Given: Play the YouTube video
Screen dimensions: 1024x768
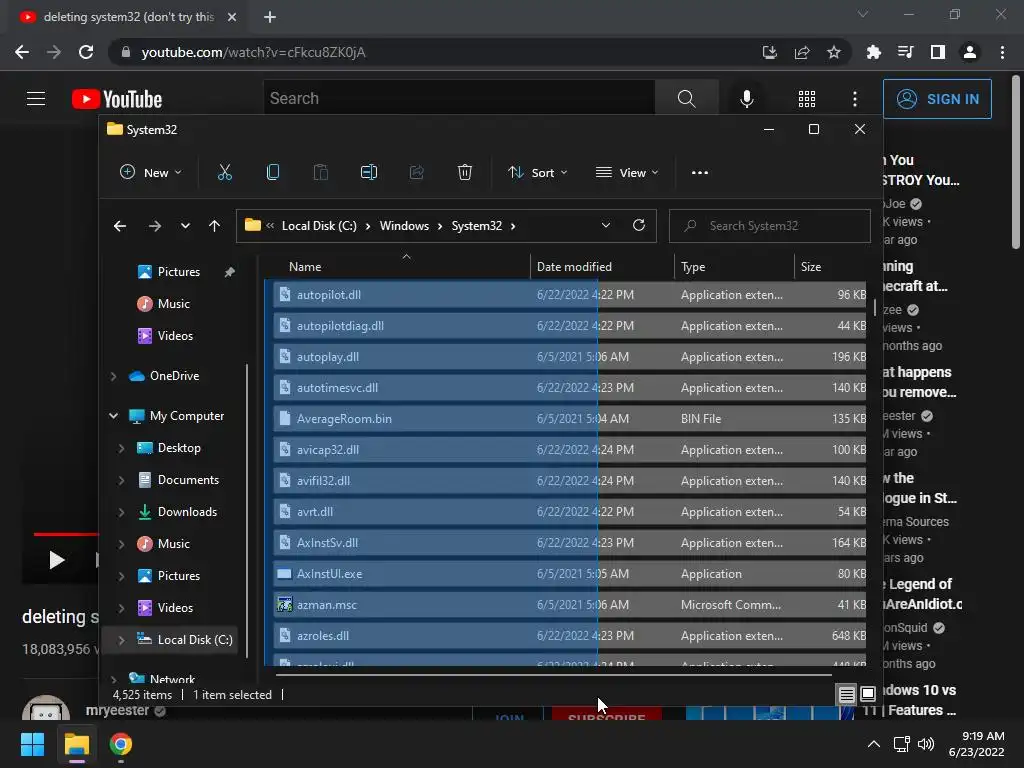Looking at the screenshot, I should coord(57,560).
